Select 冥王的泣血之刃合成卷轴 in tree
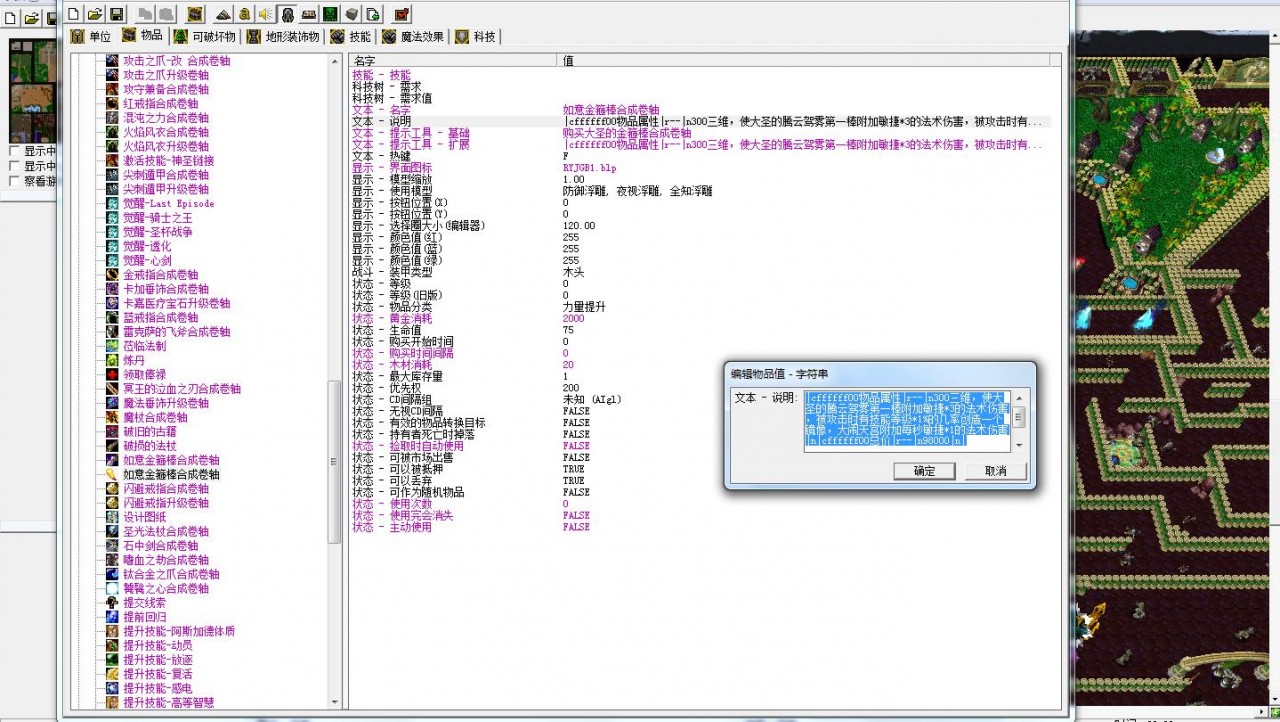Image resolution: width=1280 pixels, height=722 pixels. click(181, 389)
